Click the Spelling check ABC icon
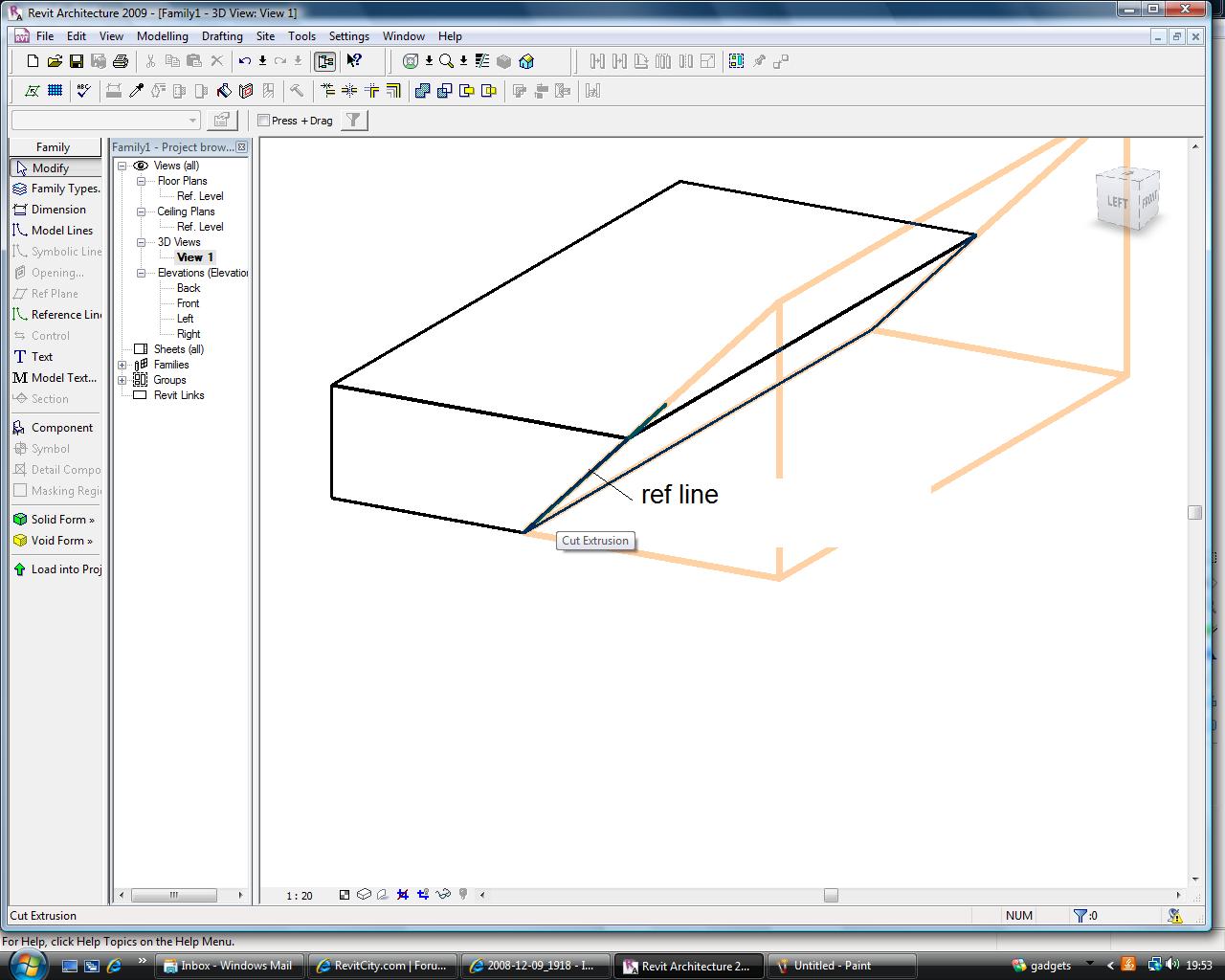 tap(84, 91)
